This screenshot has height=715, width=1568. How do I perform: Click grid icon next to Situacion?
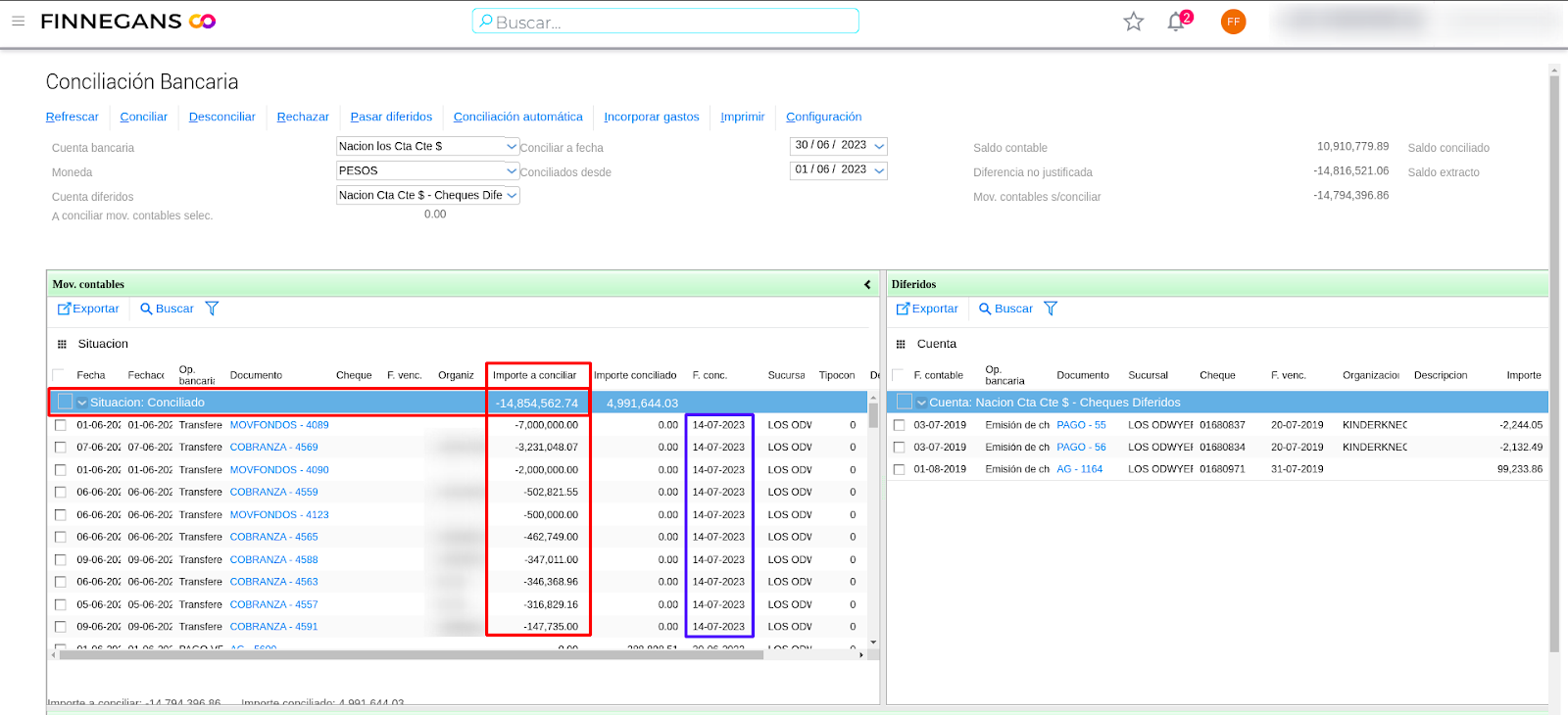coord(62,344)
